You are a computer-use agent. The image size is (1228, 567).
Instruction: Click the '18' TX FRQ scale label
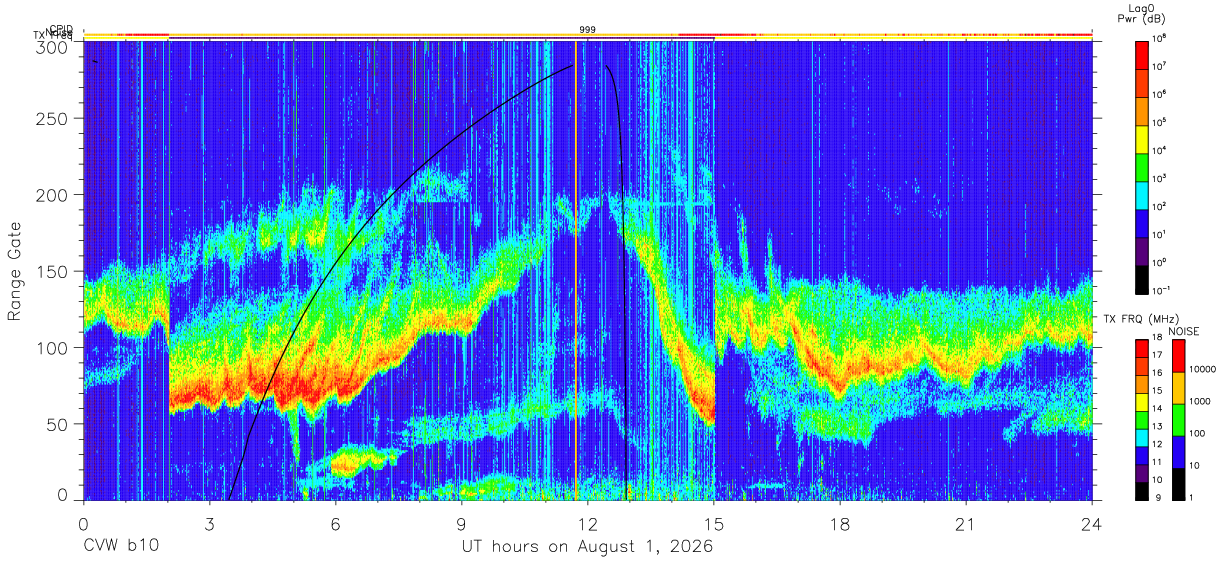[x=1159, y=339]
